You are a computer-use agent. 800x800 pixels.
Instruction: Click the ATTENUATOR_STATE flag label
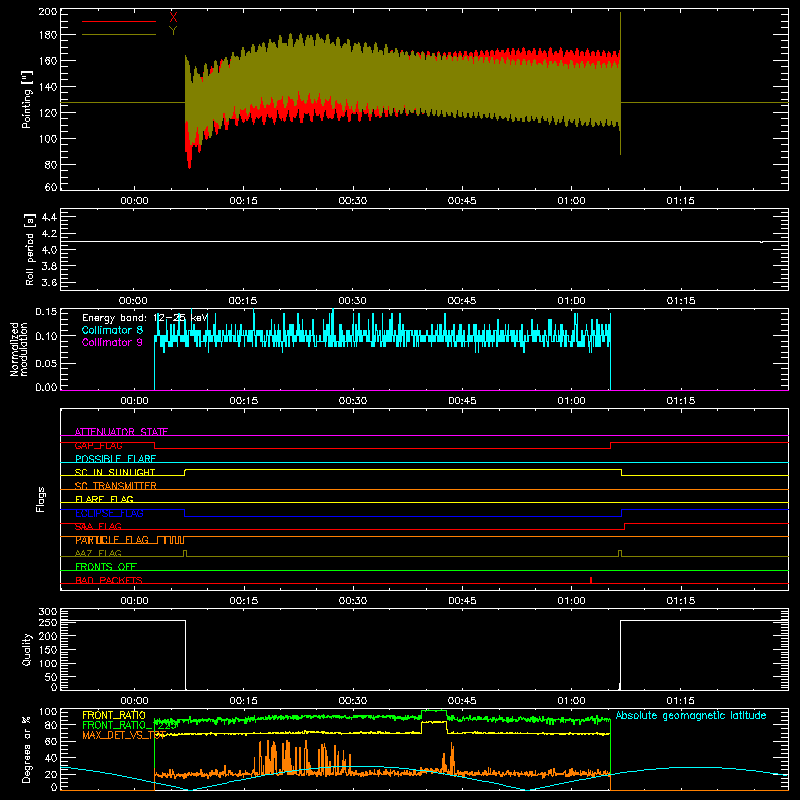coord(121,432)
